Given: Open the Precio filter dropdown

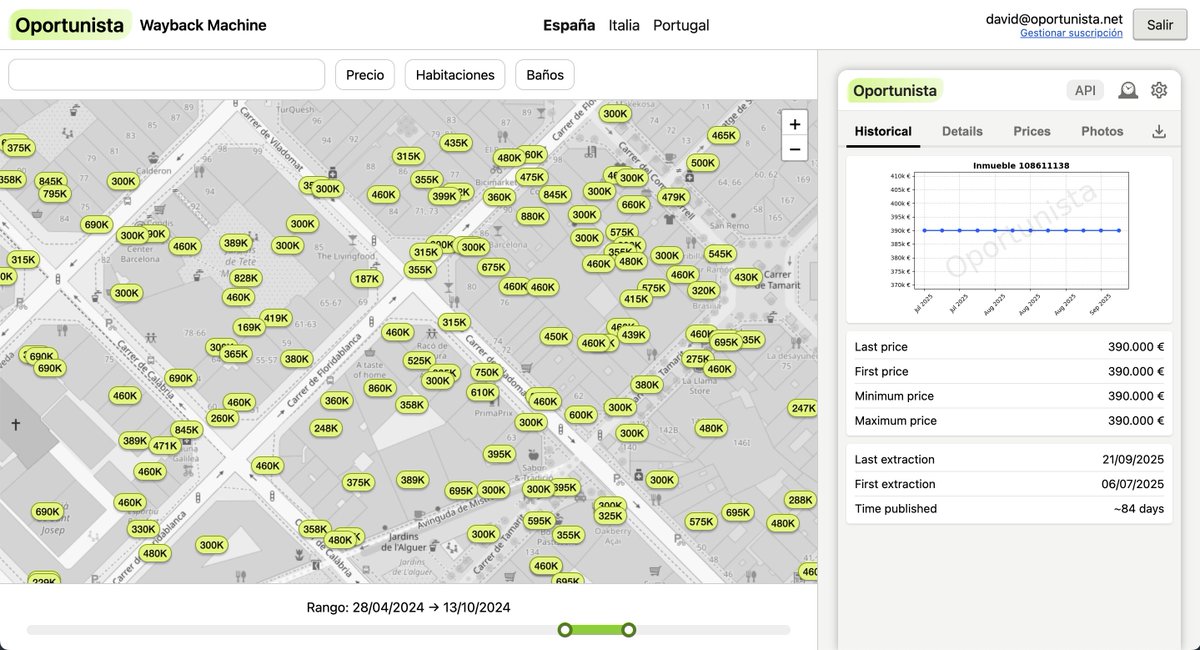Looking at the screenshot, I should (x=365, y=75).
